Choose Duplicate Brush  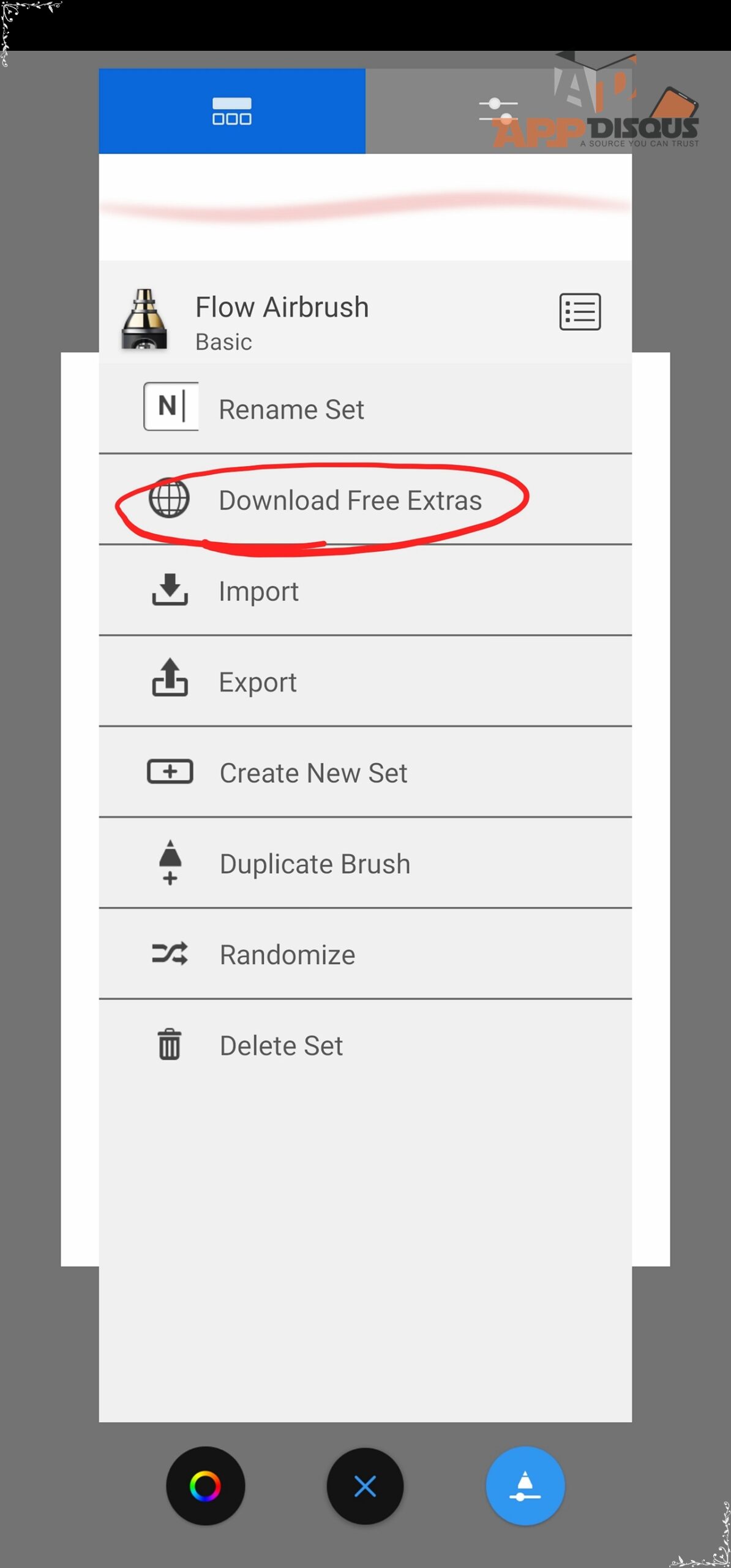(x=365, y=863)
